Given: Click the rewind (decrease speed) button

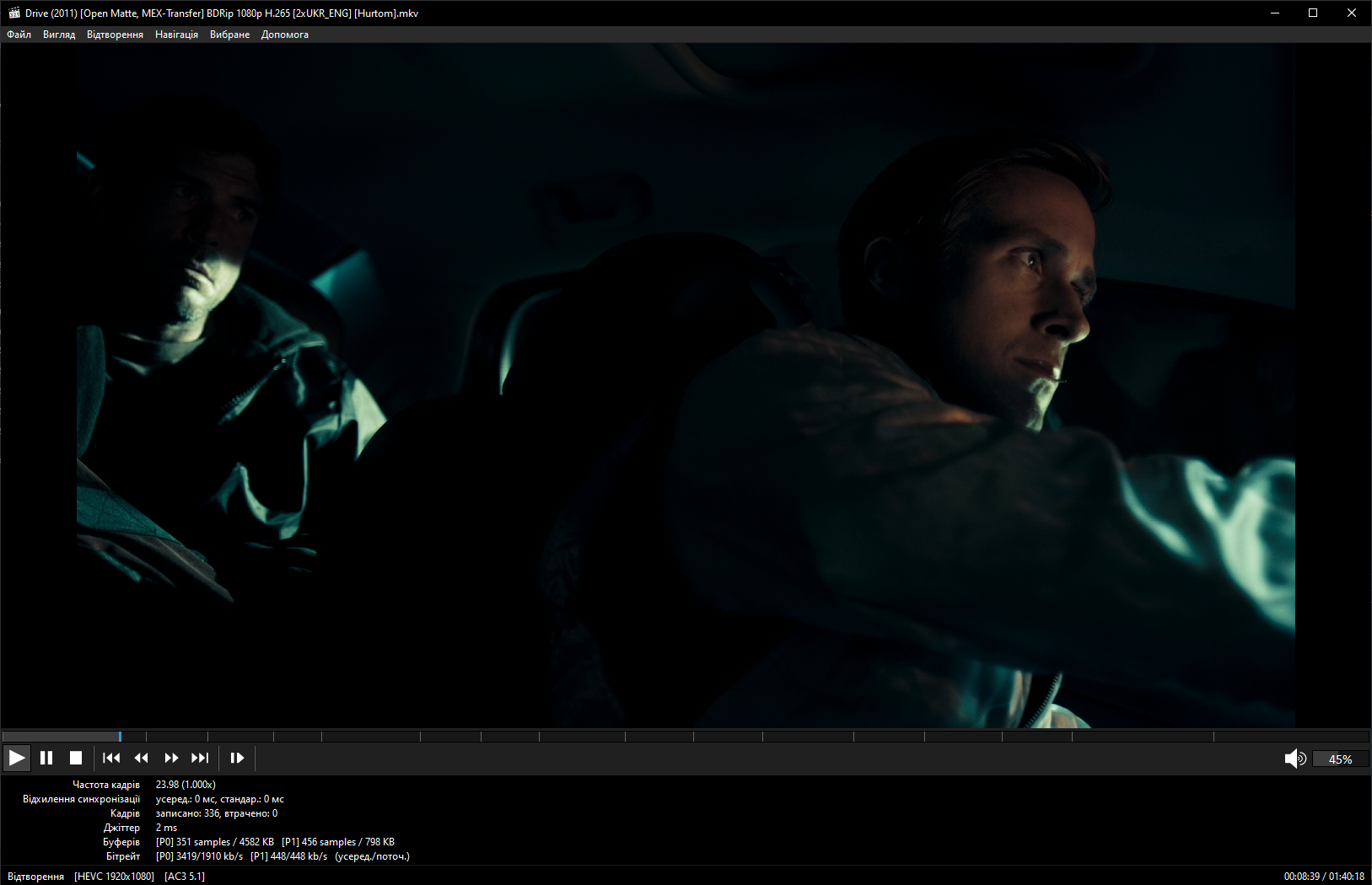Looking at the screenshot, I should pyautogui.click(x=141, y=758).
